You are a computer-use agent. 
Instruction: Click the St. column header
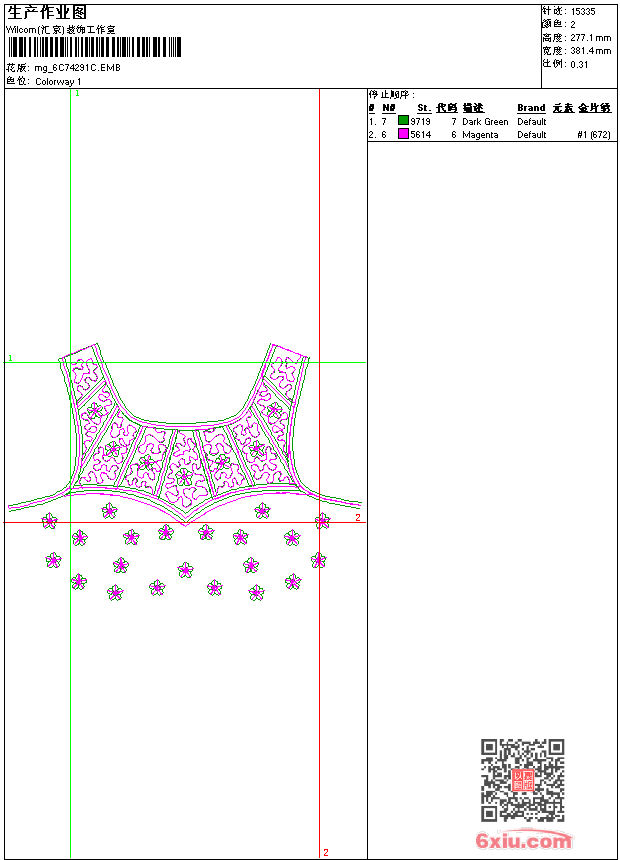click(x=424, y=108)
